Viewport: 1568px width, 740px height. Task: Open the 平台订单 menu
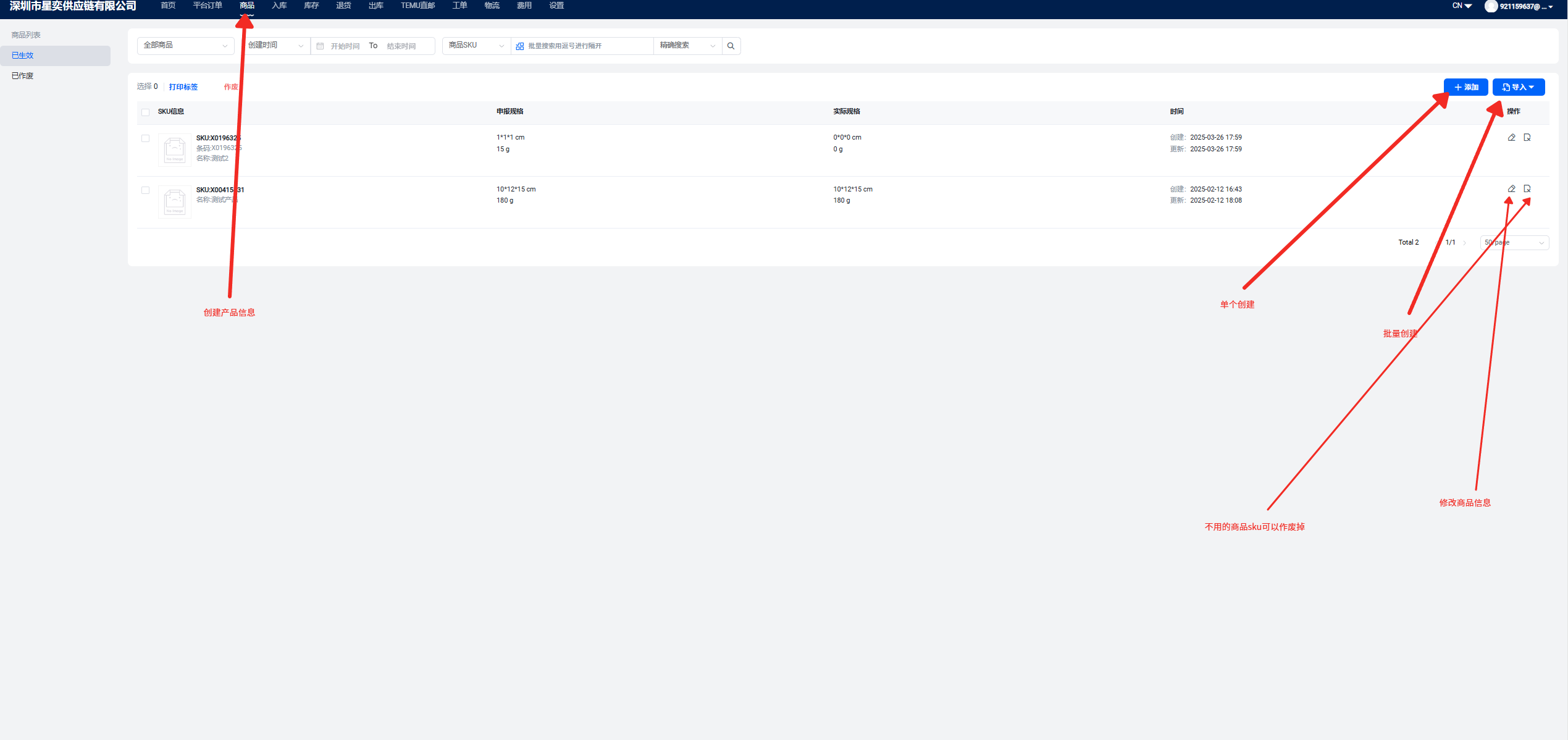pos(208,6)
